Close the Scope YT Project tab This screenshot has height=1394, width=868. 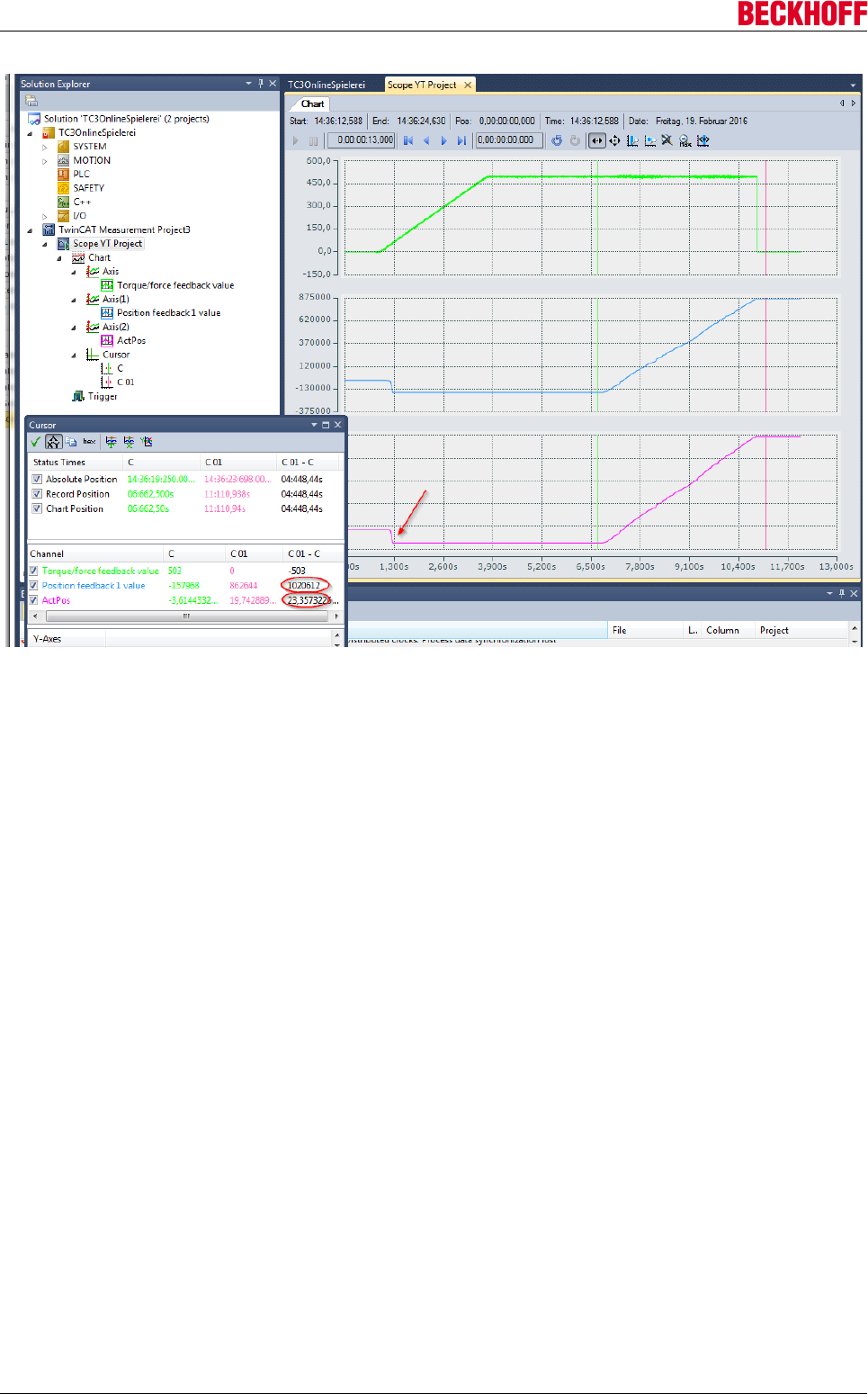(468, 85)
